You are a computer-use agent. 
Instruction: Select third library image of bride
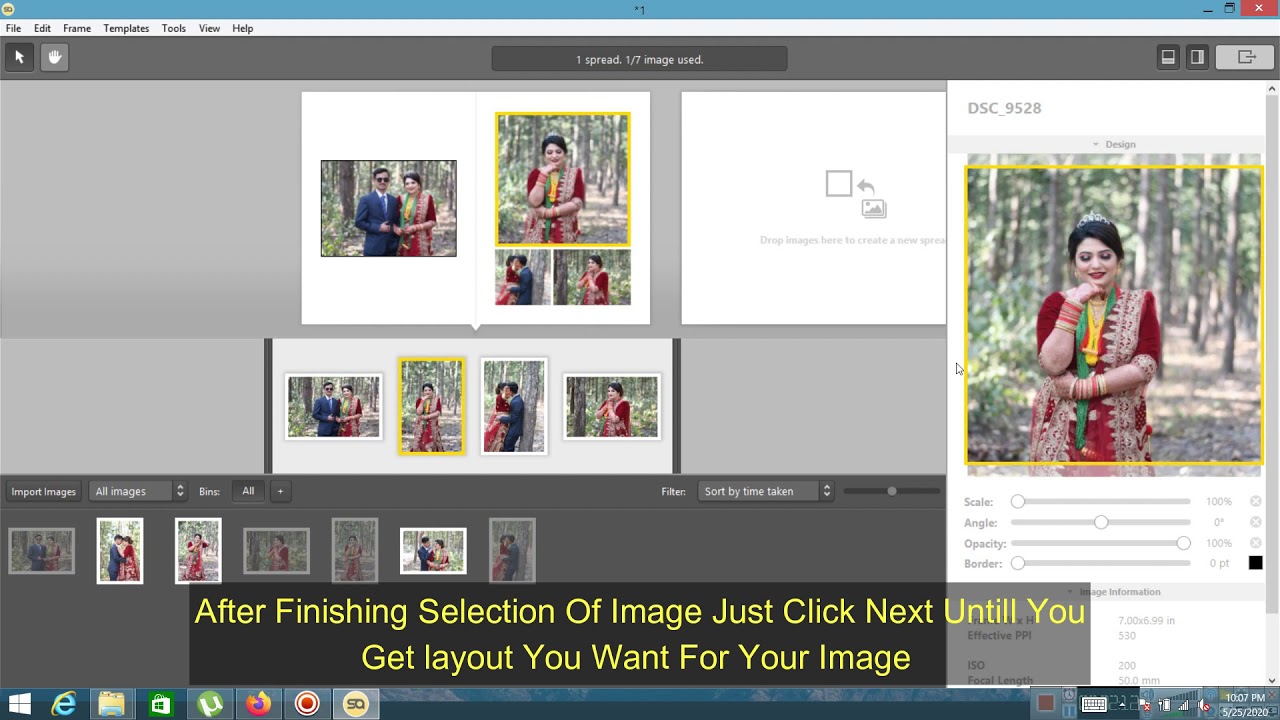pyautogui.click(x=198, y=550)
